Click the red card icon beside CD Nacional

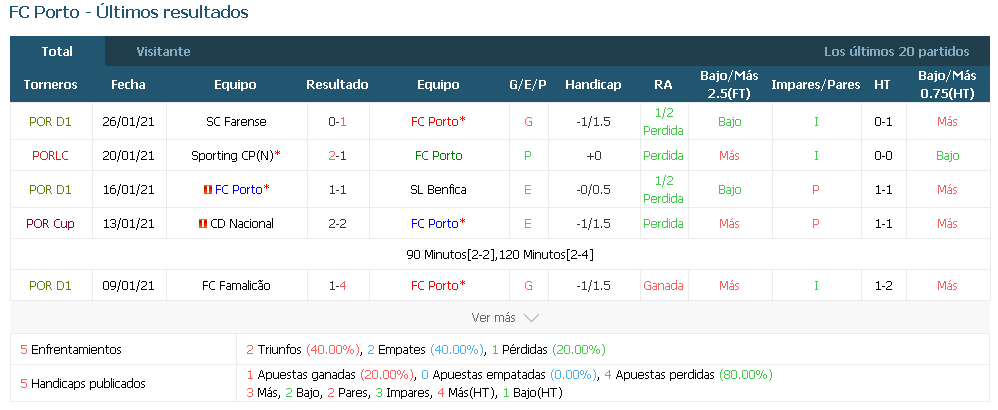click(203, 223)
